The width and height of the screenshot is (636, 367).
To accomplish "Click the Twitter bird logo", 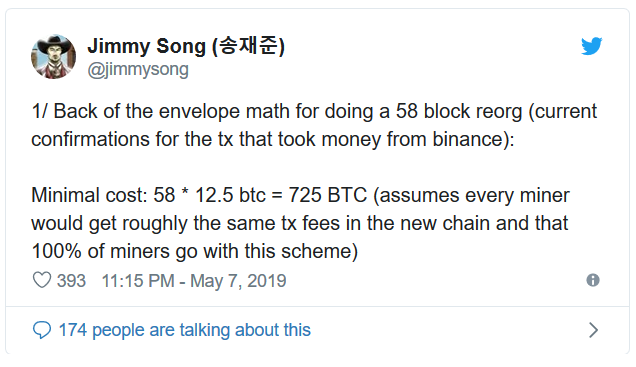I will point(591,46).
